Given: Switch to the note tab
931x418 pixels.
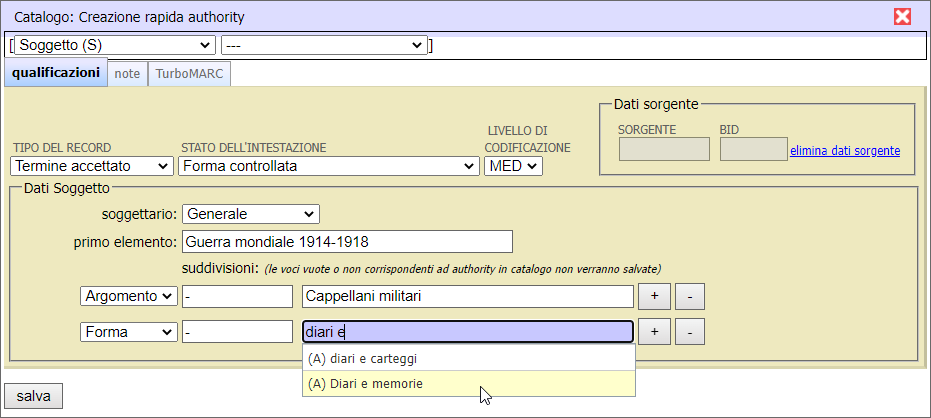Looking at the screenshot, I should (127, 73).
